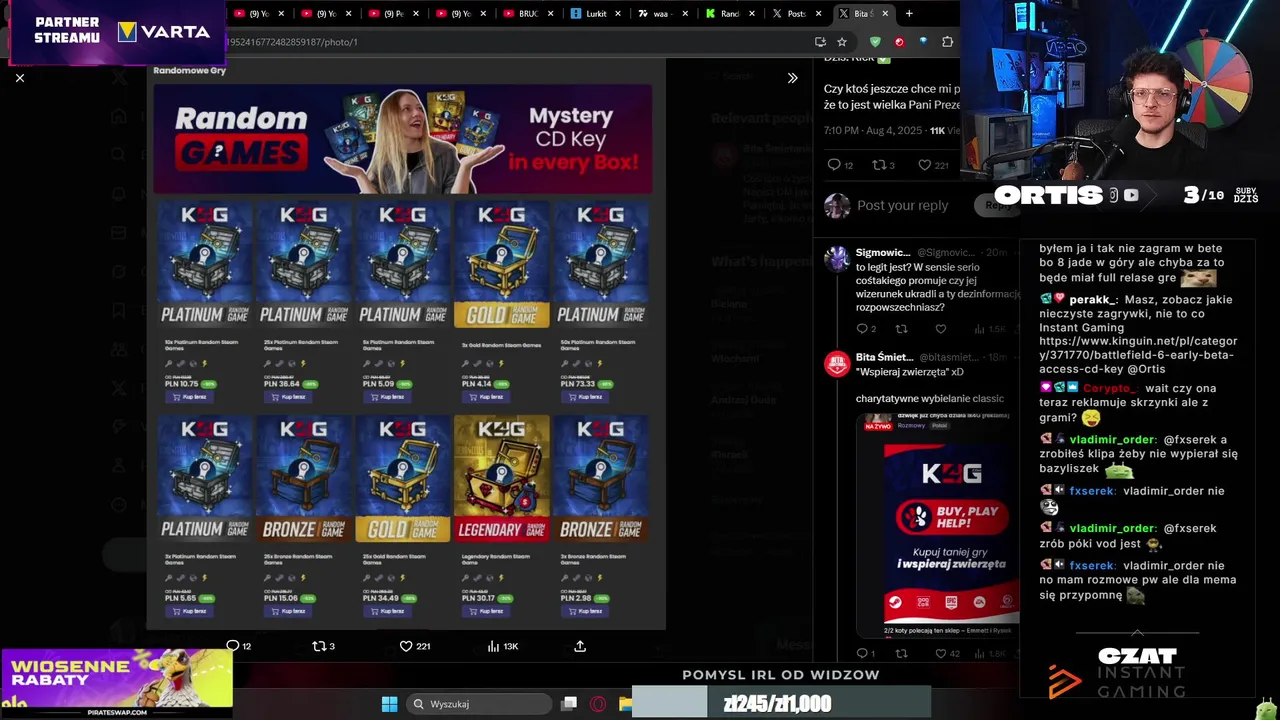Reply to Bita Śmietana's comment with bubble icon
Viewport: 1280px width, 720px height.
(862, 653)
